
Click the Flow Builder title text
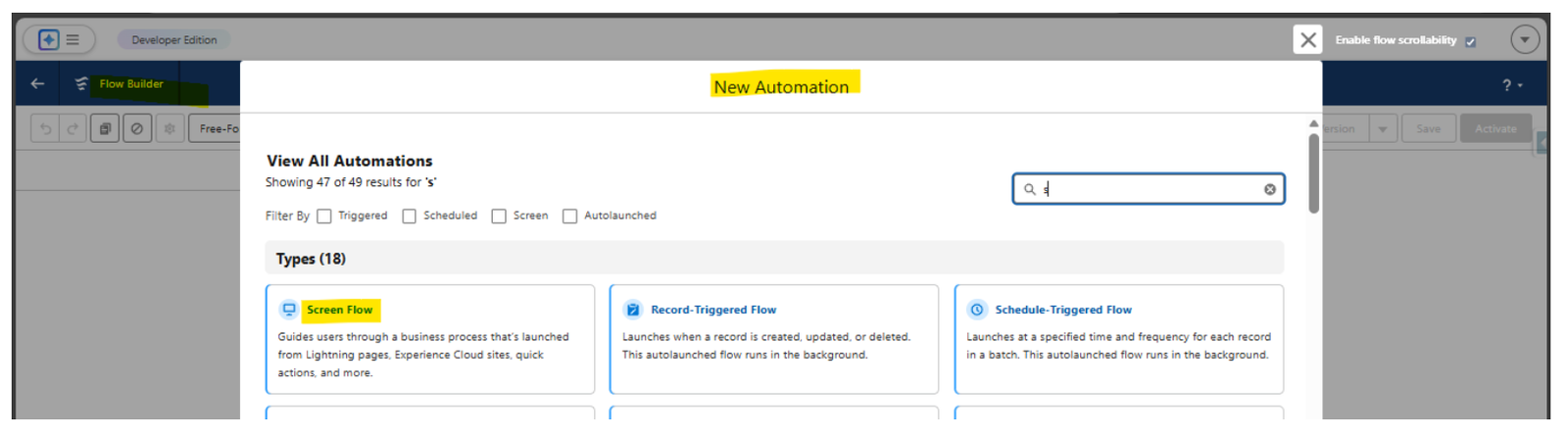click(131, 83)
